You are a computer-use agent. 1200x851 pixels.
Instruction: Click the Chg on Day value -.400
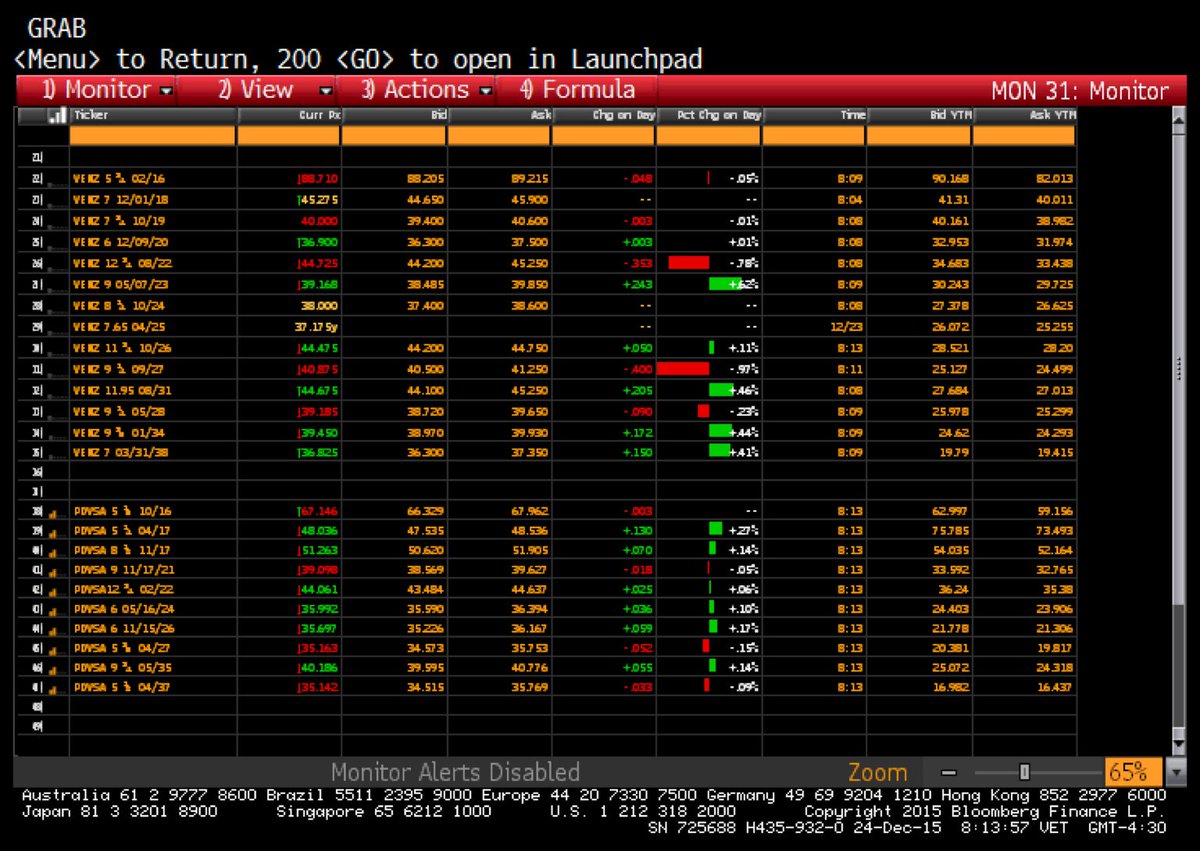coord(638,369)
